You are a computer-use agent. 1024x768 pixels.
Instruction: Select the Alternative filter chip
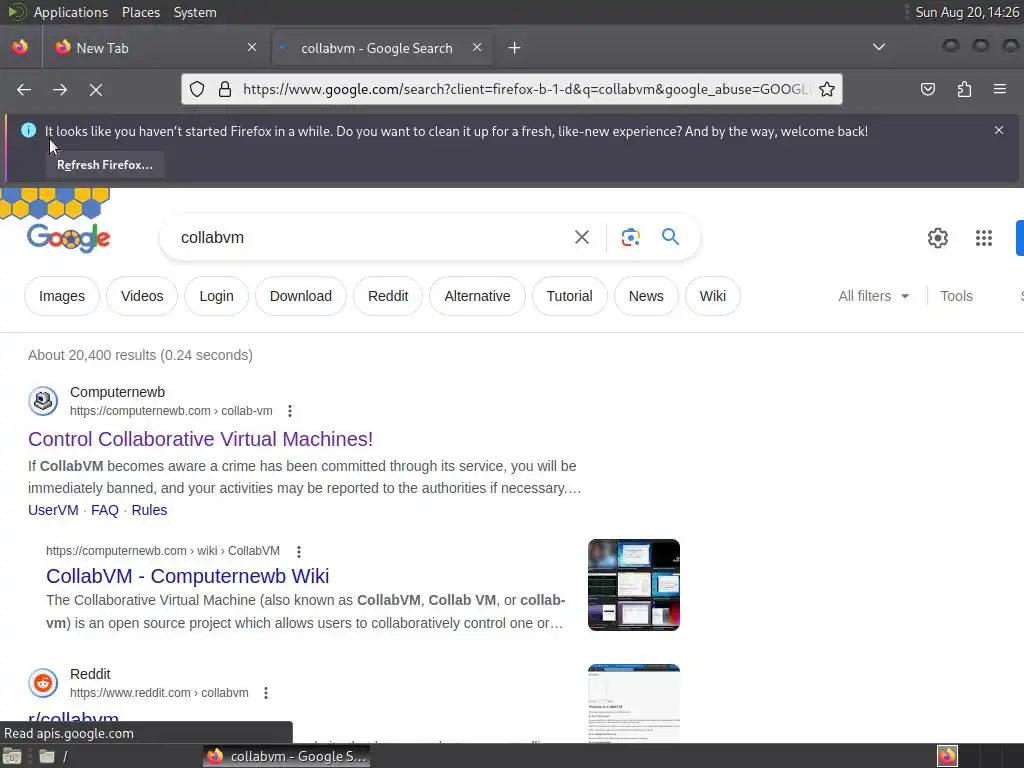[x=477, y=296]
